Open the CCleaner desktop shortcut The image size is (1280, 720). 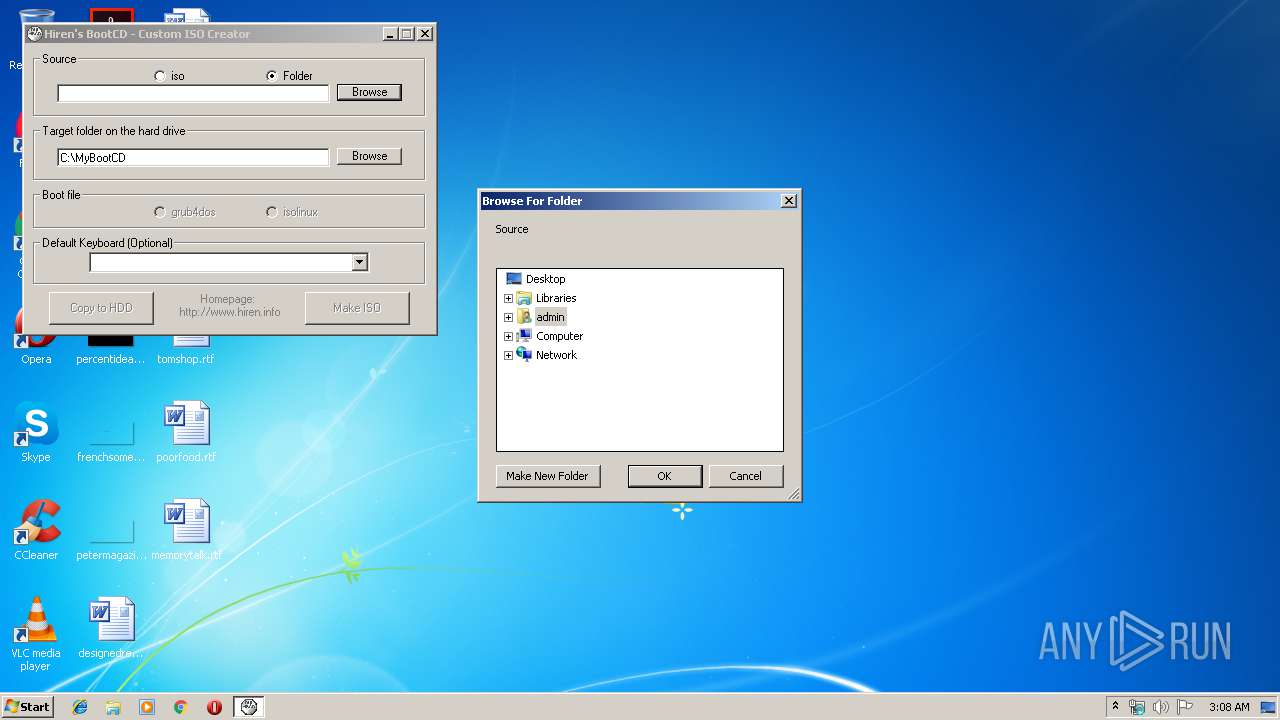click(x=36, y=530)
